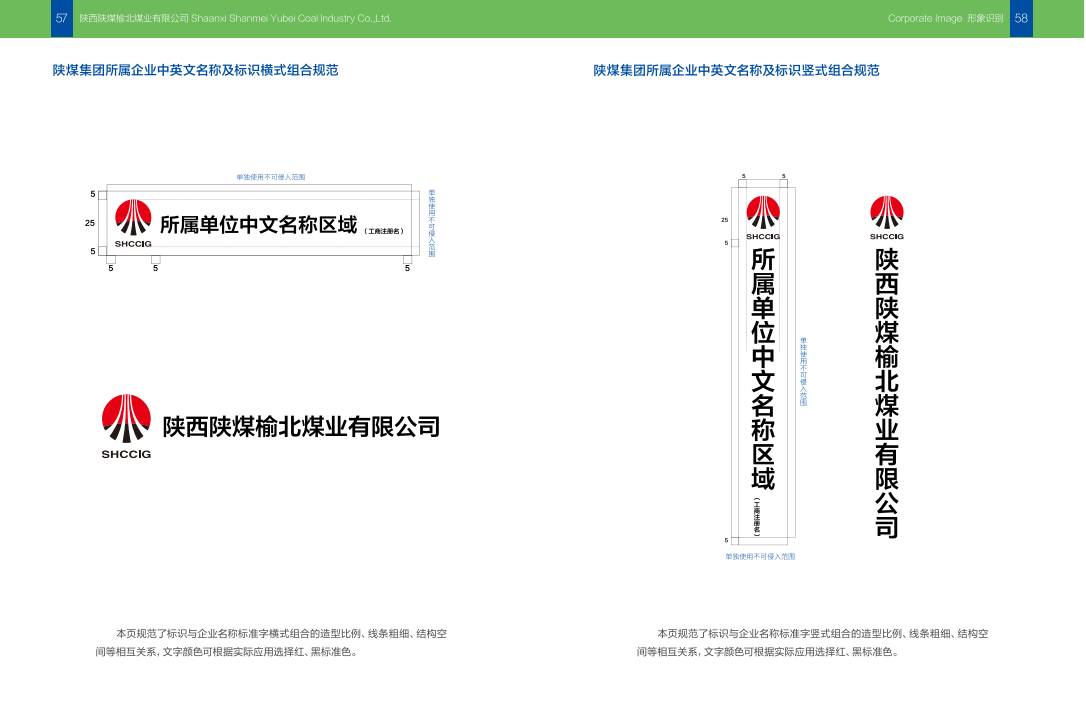This screenshot has width=1086, height=707.
Task: Select the vertical 所属单位中文名称区域 placeholder text
Action: pos(763,368)
